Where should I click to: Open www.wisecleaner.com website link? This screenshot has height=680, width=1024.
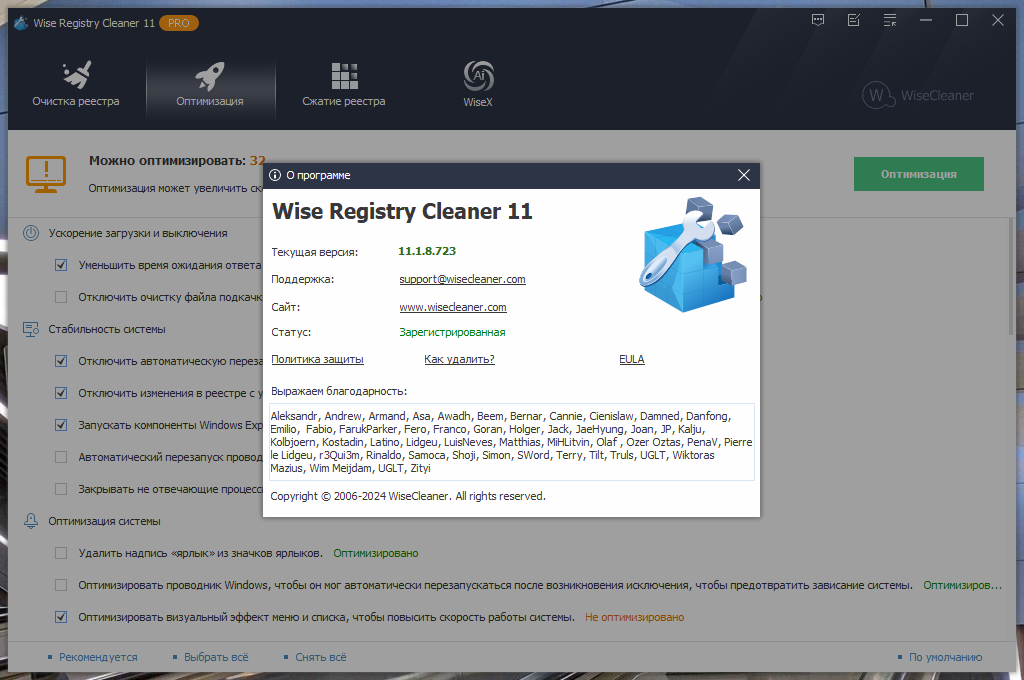[x=453, y=307]
